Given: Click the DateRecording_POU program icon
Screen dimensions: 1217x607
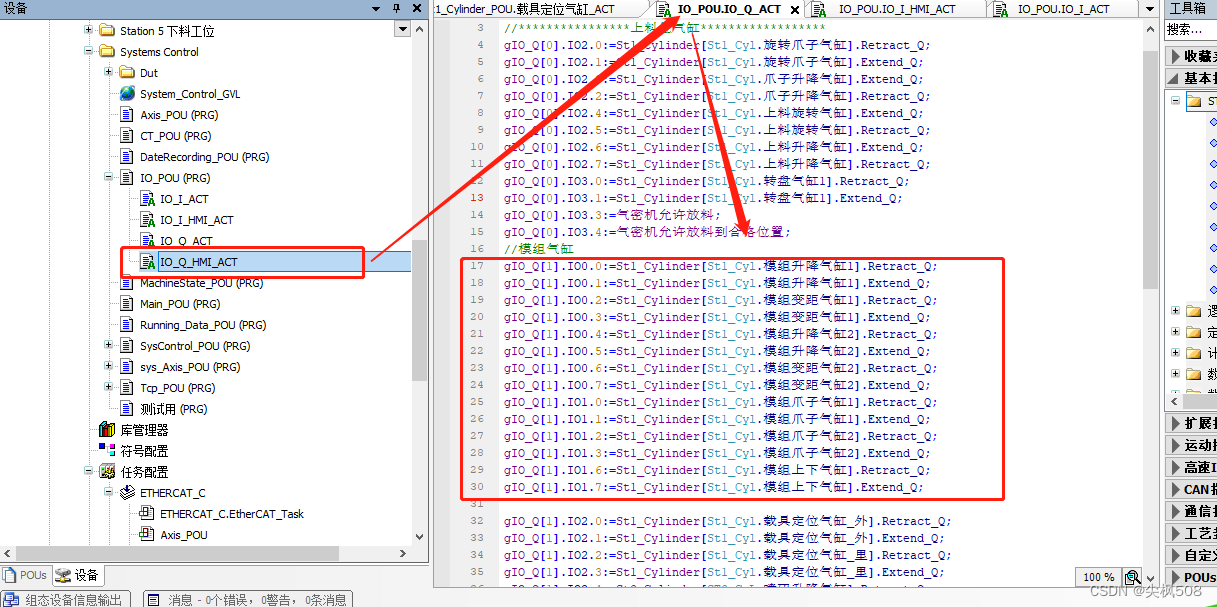Looking at the screenshot, I should pyautogui.click(x=127, y=156).
